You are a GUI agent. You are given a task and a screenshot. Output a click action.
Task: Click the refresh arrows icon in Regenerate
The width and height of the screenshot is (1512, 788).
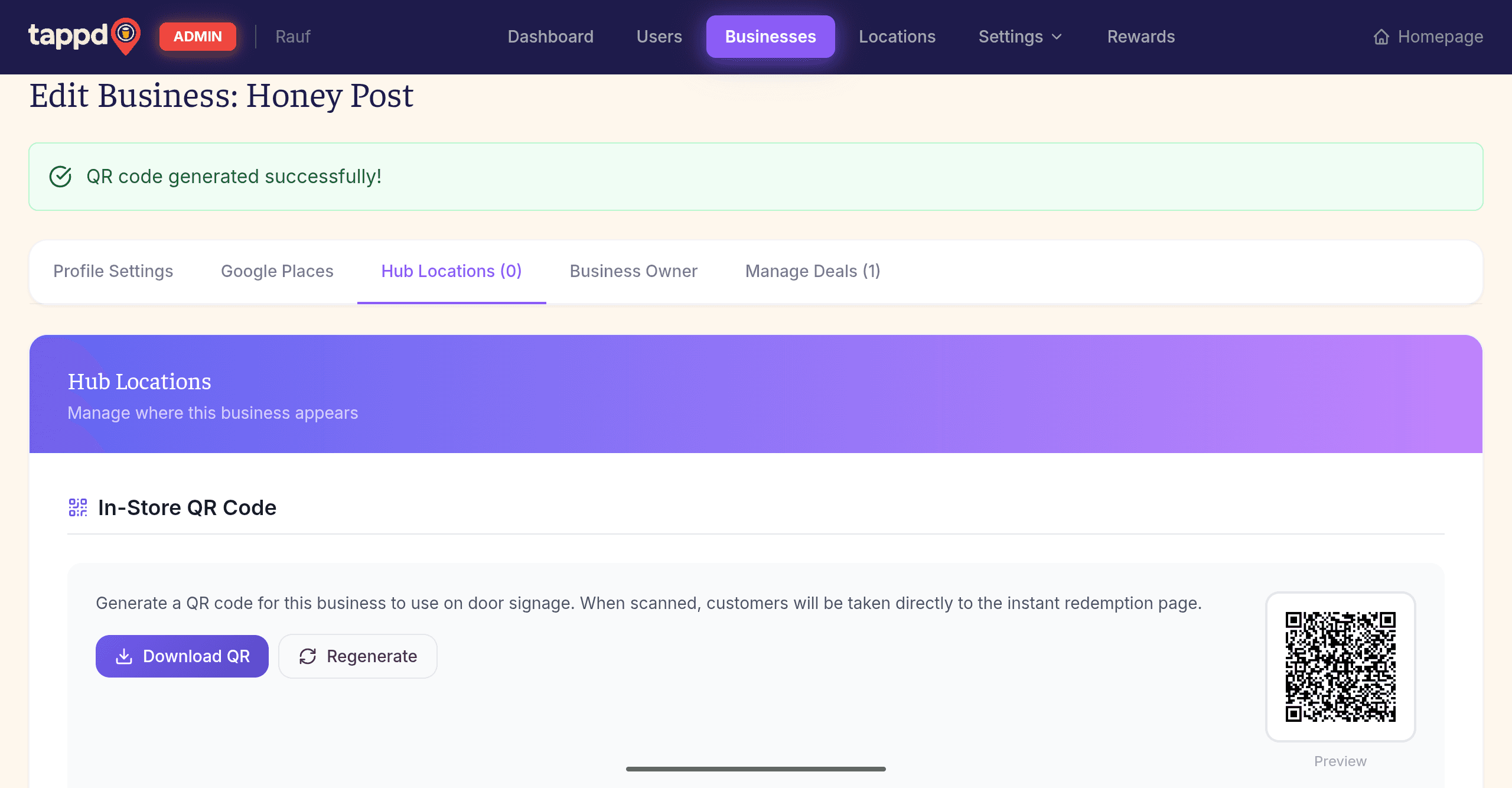coord(308,656)
